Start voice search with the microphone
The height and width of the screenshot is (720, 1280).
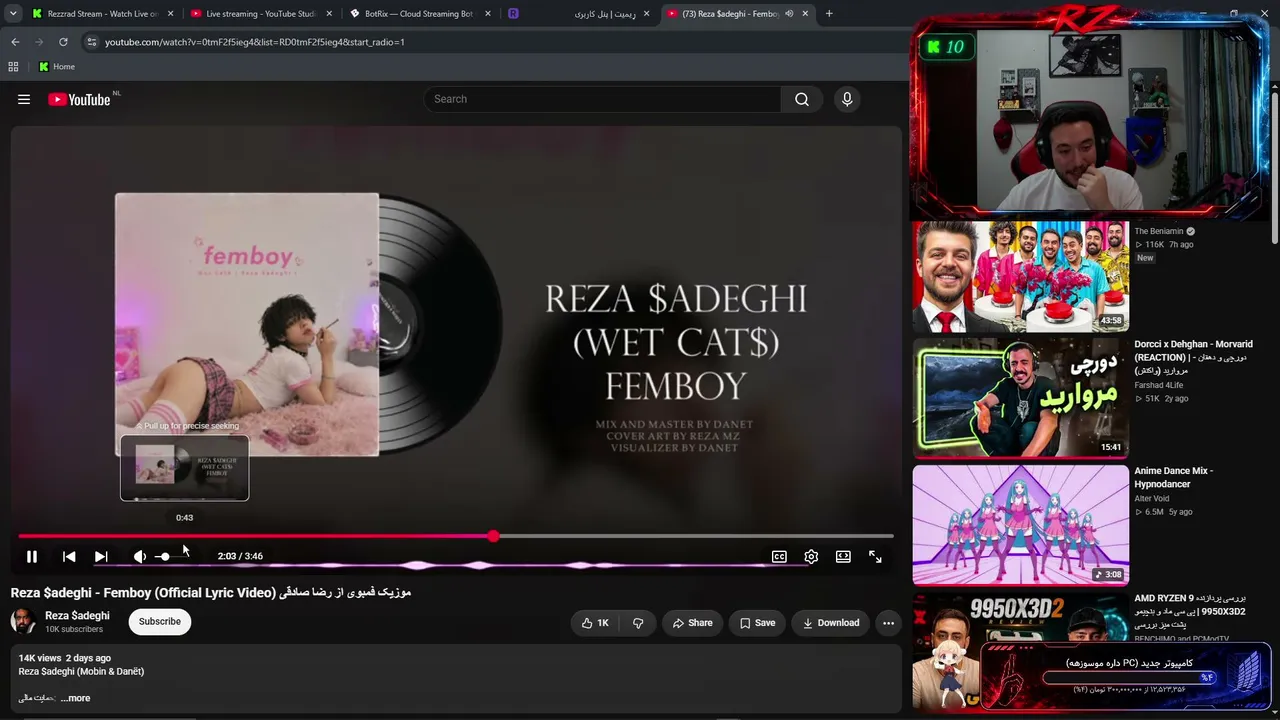pyautogui.click(x=847, y=99)
